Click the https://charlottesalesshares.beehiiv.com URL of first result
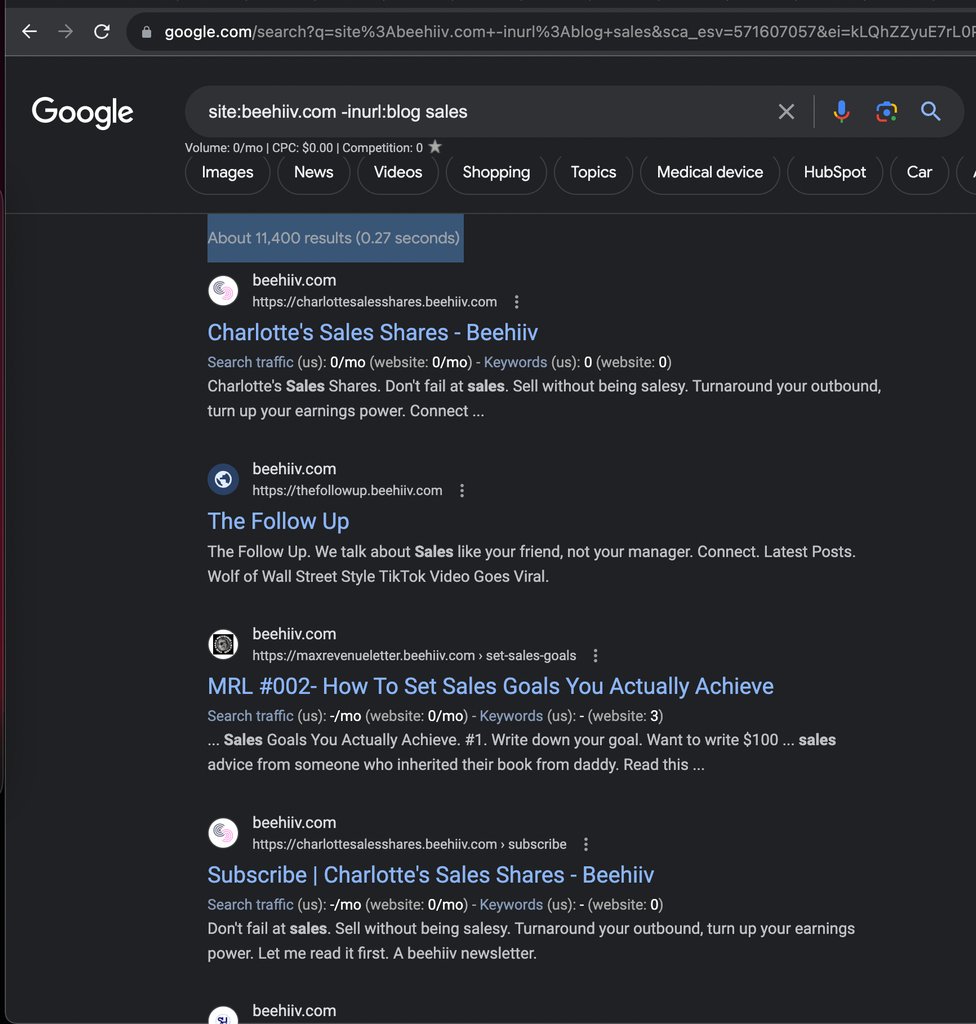The width and height of the screenshot is (976, 1024). point(375,302)
